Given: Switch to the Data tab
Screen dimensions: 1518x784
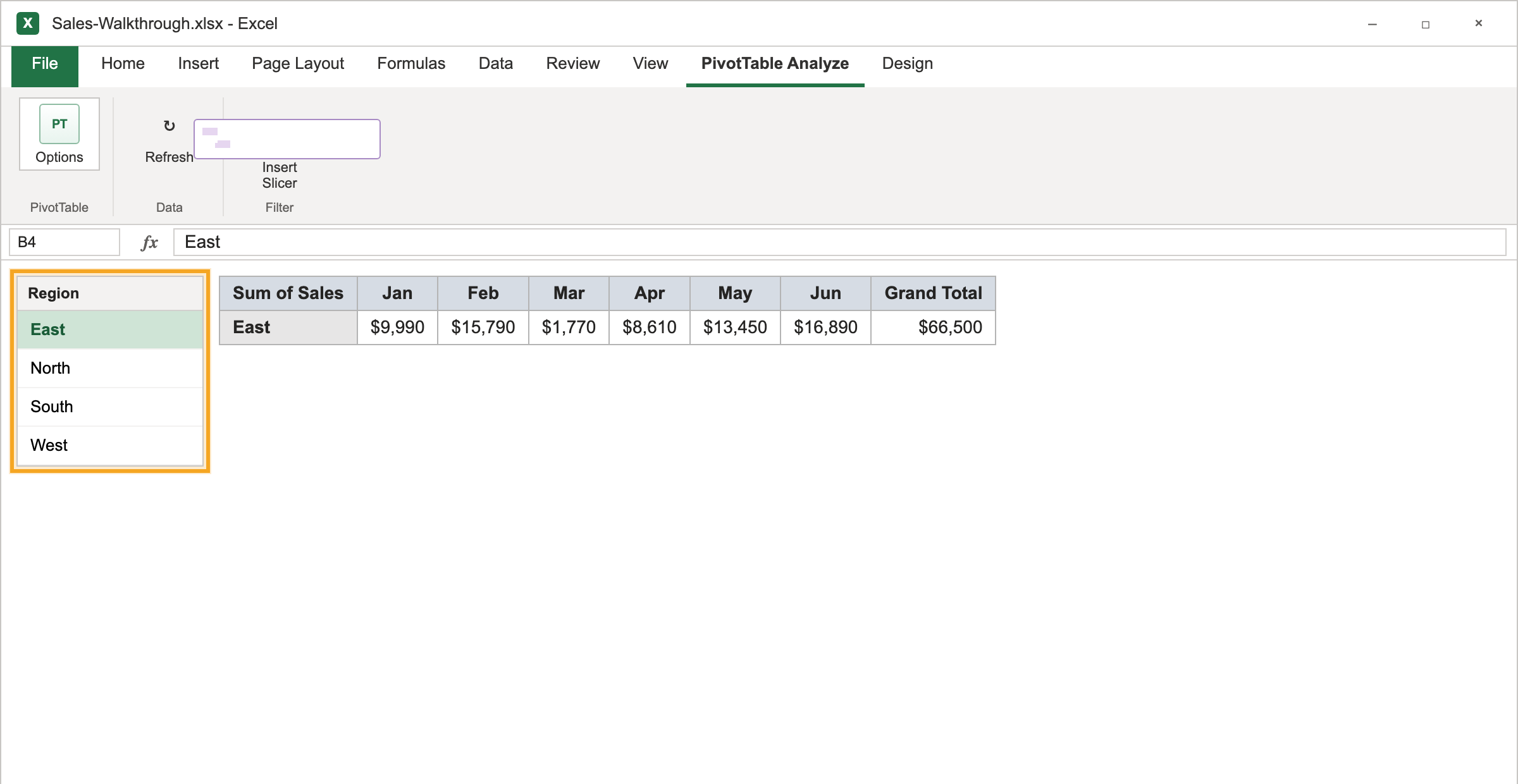Looking at the screenshot, I should (x=496, y=64).
